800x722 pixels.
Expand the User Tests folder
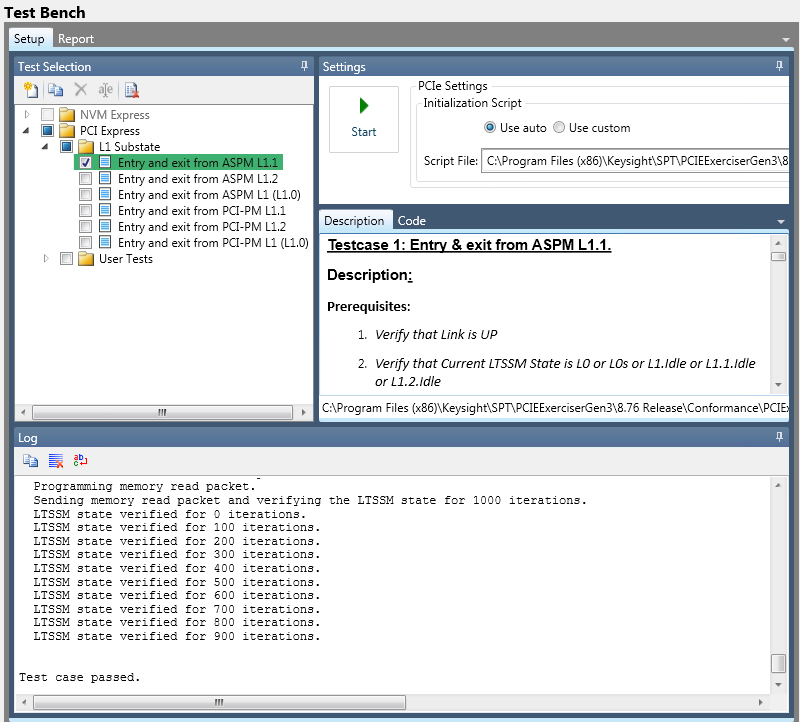coord(46,259)
